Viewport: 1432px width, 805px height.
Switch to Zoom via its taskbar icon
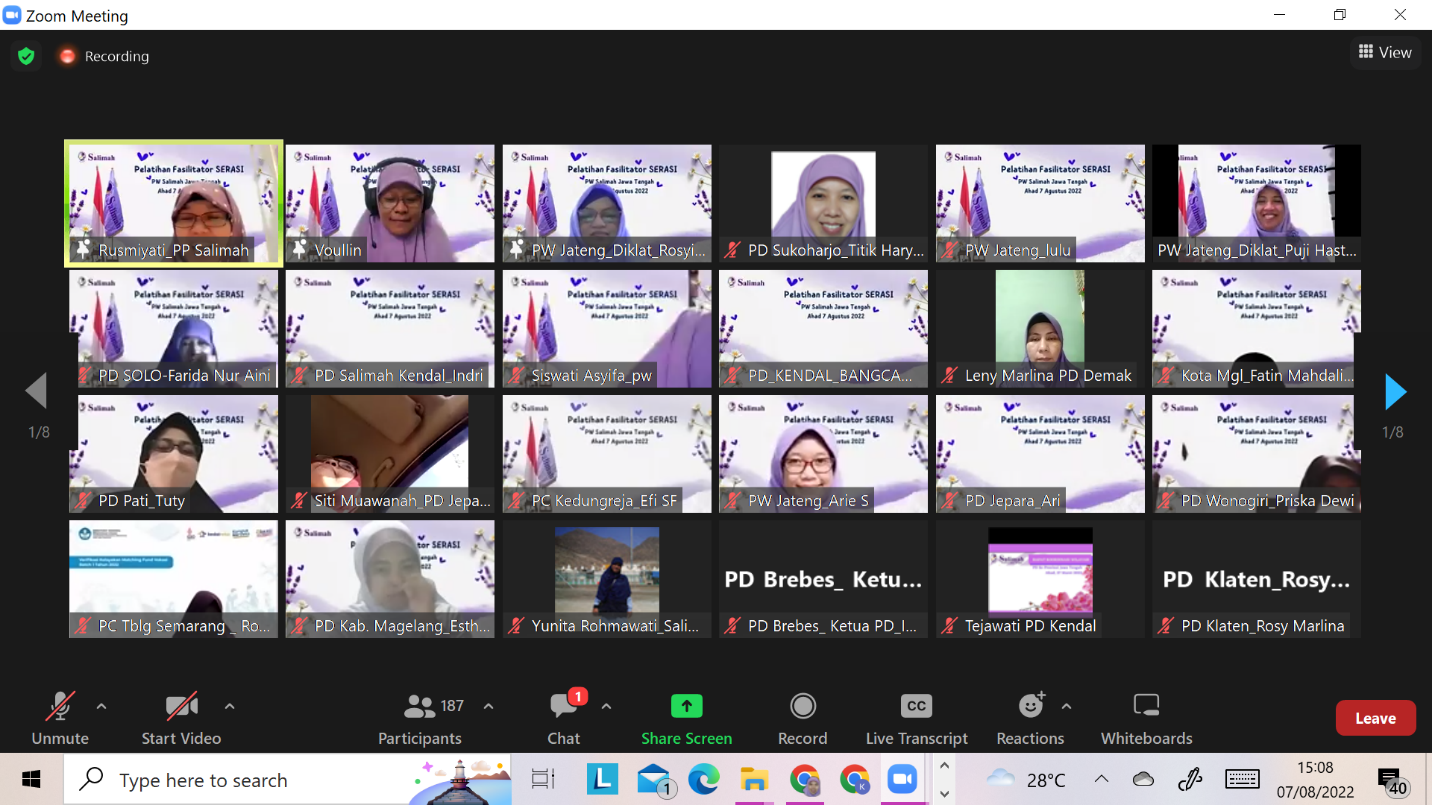coord(903,780)
